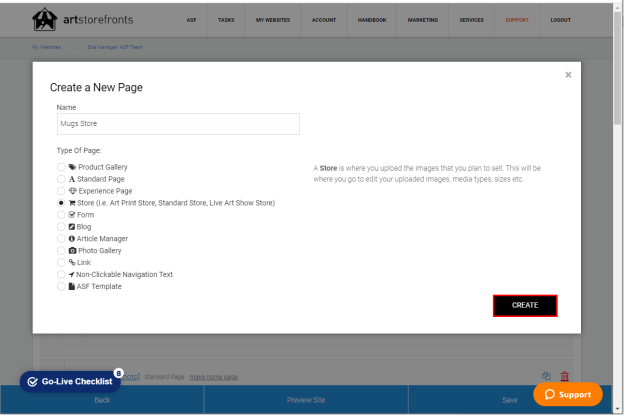The height and width of the screenshot is (415, 624).
Task: Open the Support menu item
Action: 517,20
